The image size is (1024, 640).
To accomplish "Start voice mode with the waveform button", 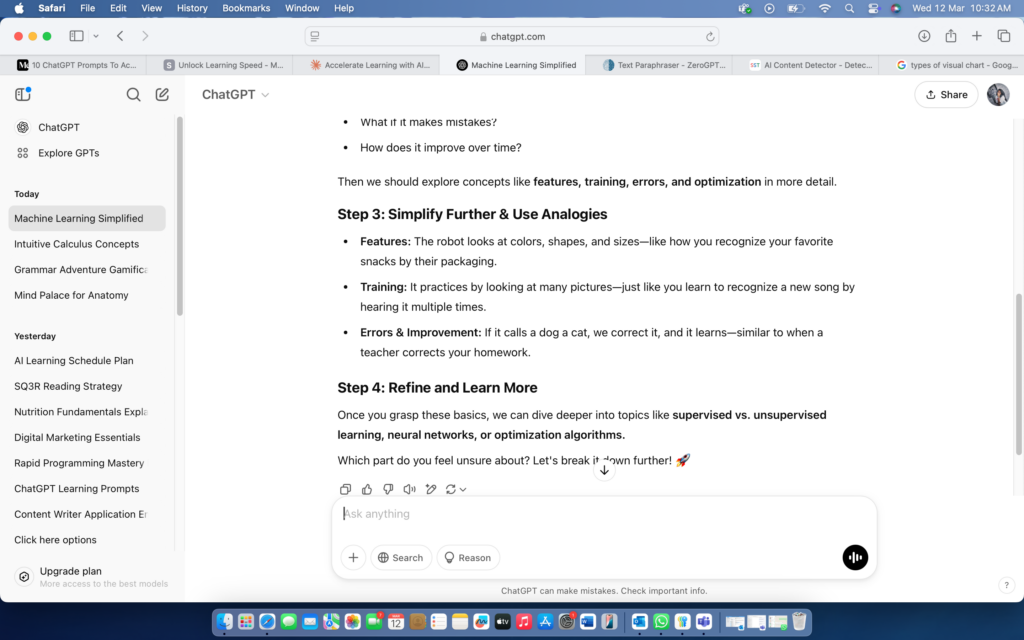I will pos(855,557).
